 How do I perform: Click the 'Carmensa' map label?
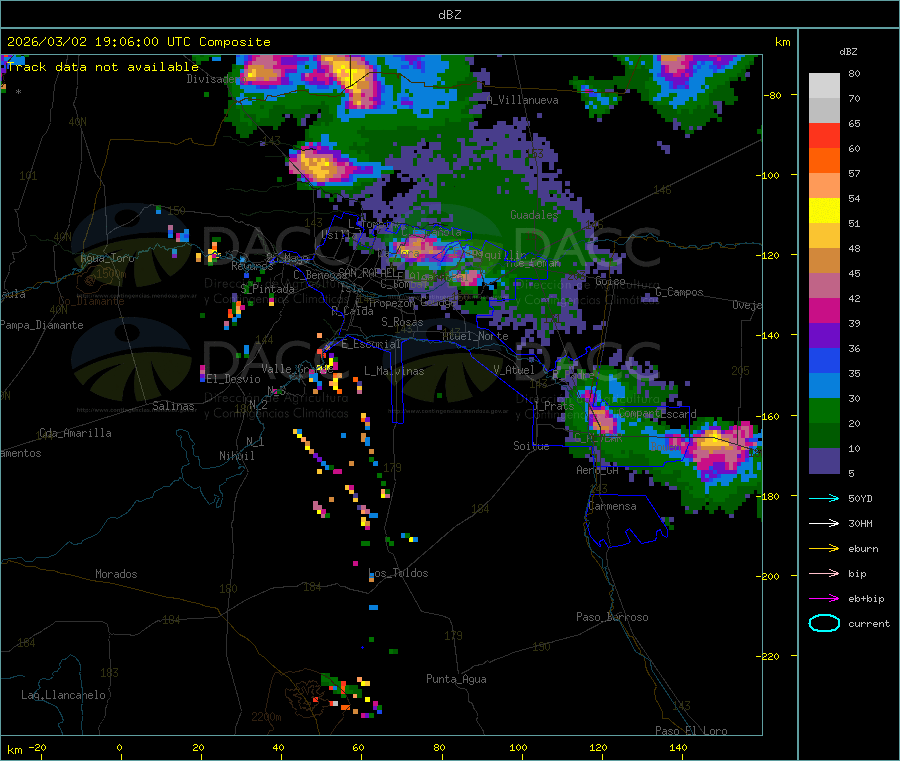pyautogui.click(x=612, y=506)
